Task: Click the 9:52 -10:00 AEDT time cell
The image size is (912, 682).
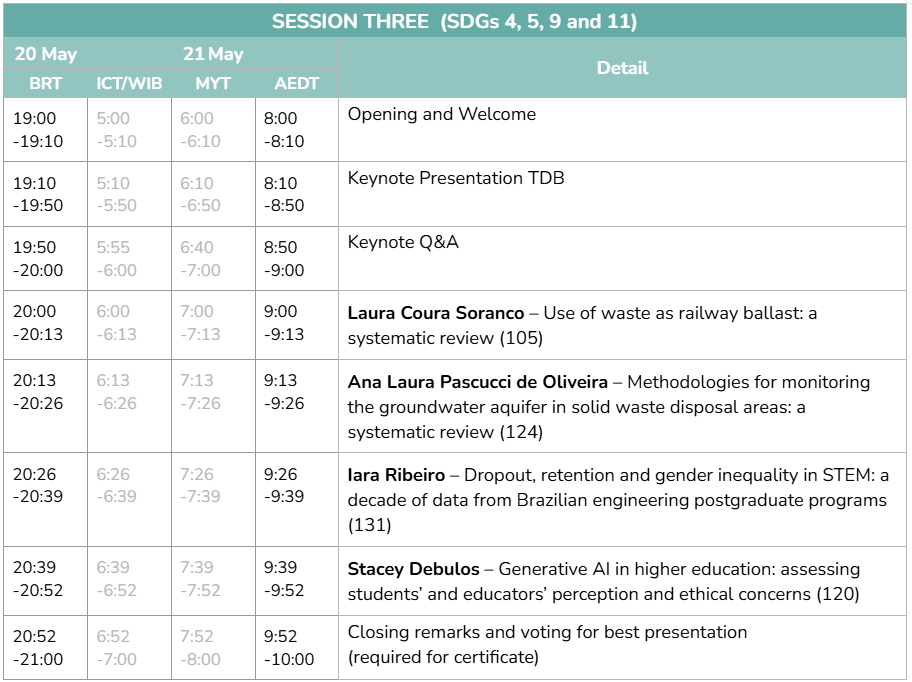Action: pyautogui.click(x=297, y=647)
